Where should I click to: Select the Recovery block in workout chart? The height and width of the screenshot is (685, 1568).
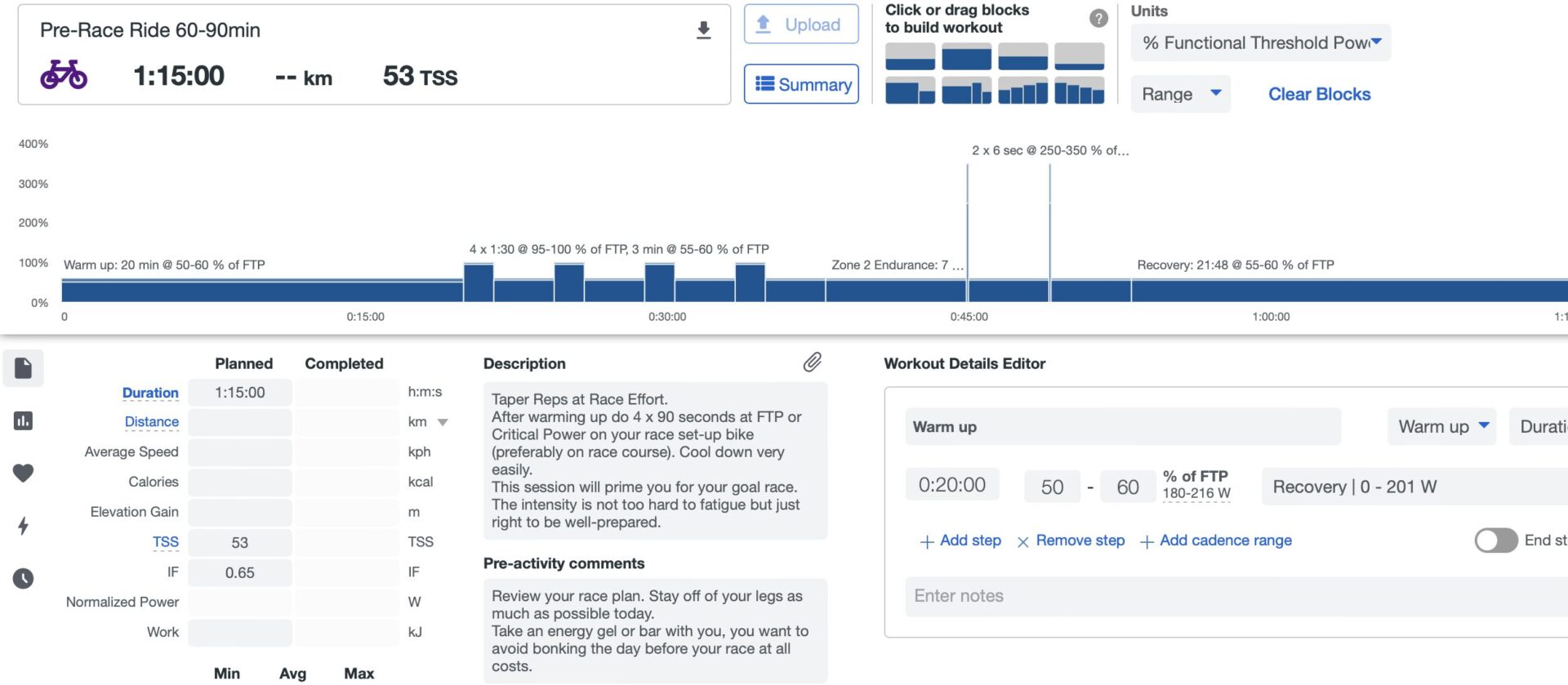[x=1347, y=291]
